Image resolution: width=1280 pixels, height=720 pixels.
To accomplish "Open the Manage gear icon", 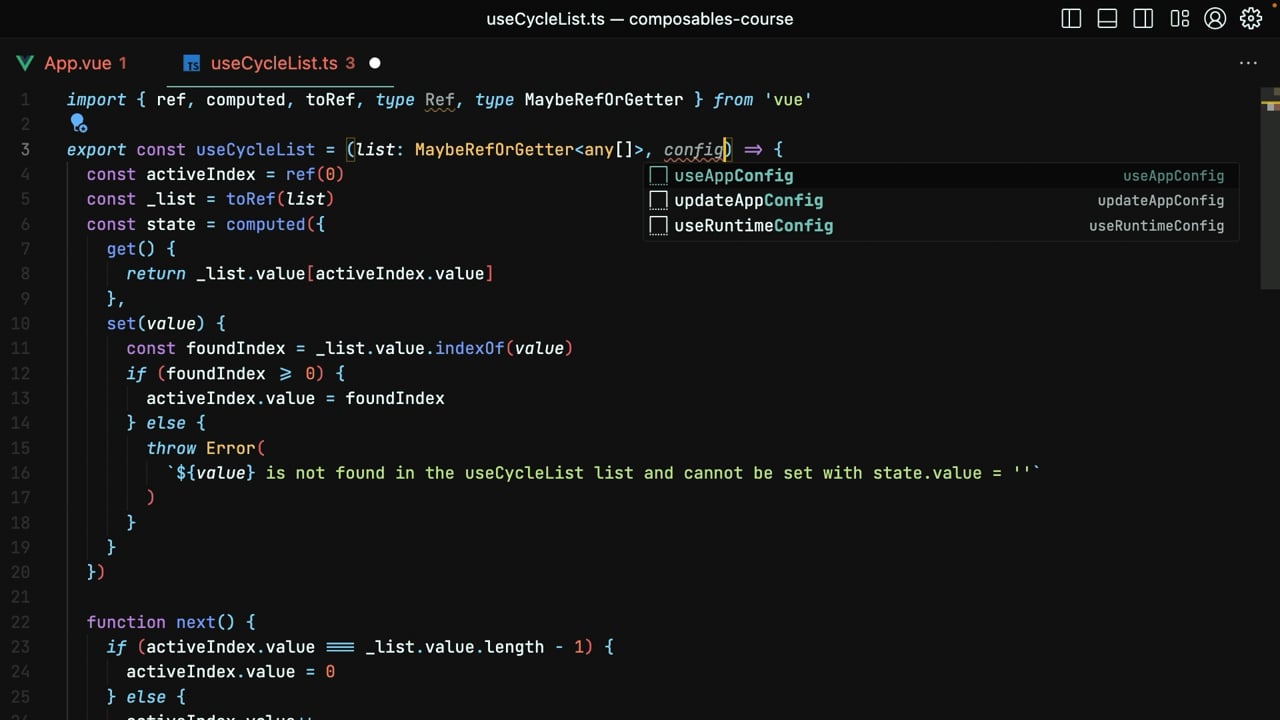I will [x=1251, y=19].
